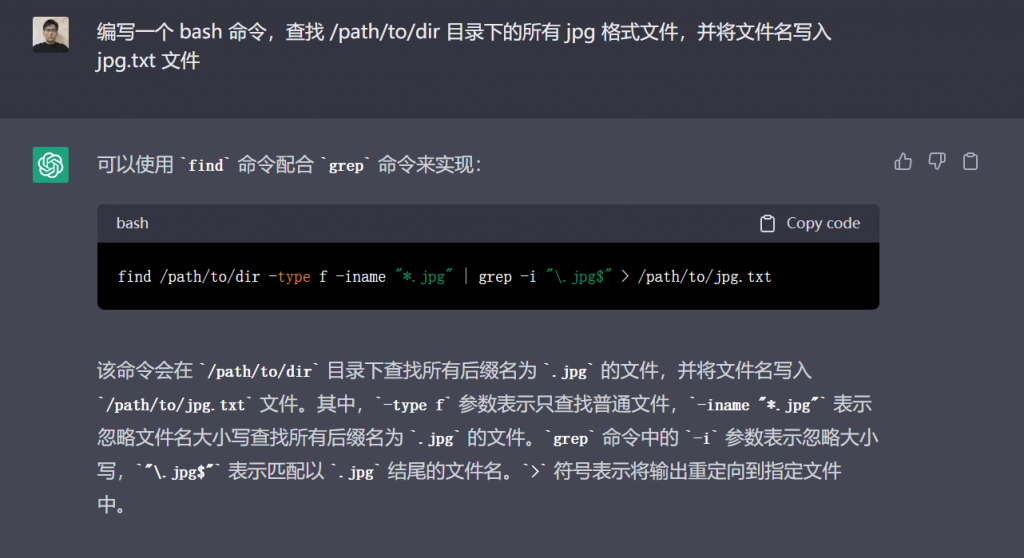Click the explanation paragraph starting '该命令会在'
Screen dimensions: 1024x558
pyautogui.click(x=487, y=437)
